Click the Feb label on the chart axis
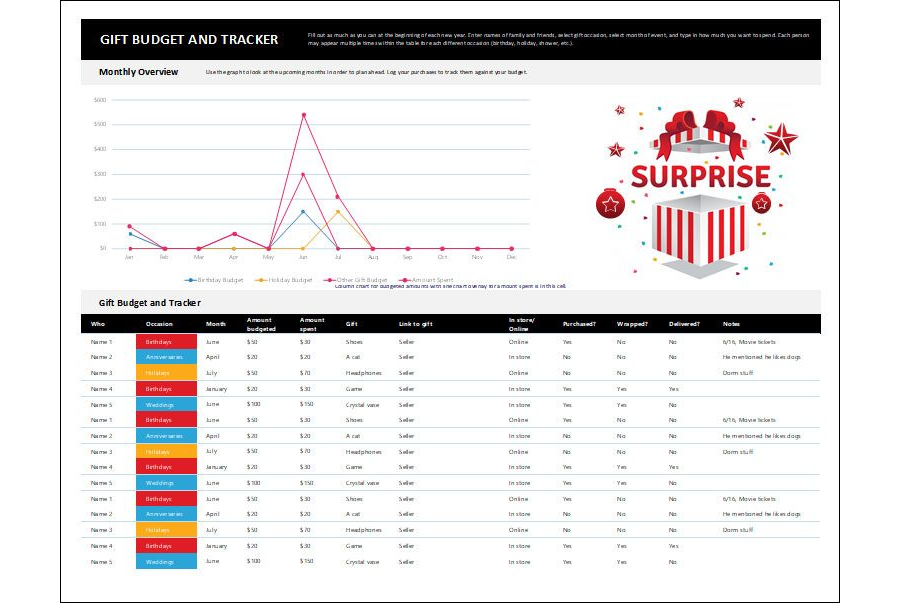The width and height of the screenshot is (900, 603). [x=164, y=257]
